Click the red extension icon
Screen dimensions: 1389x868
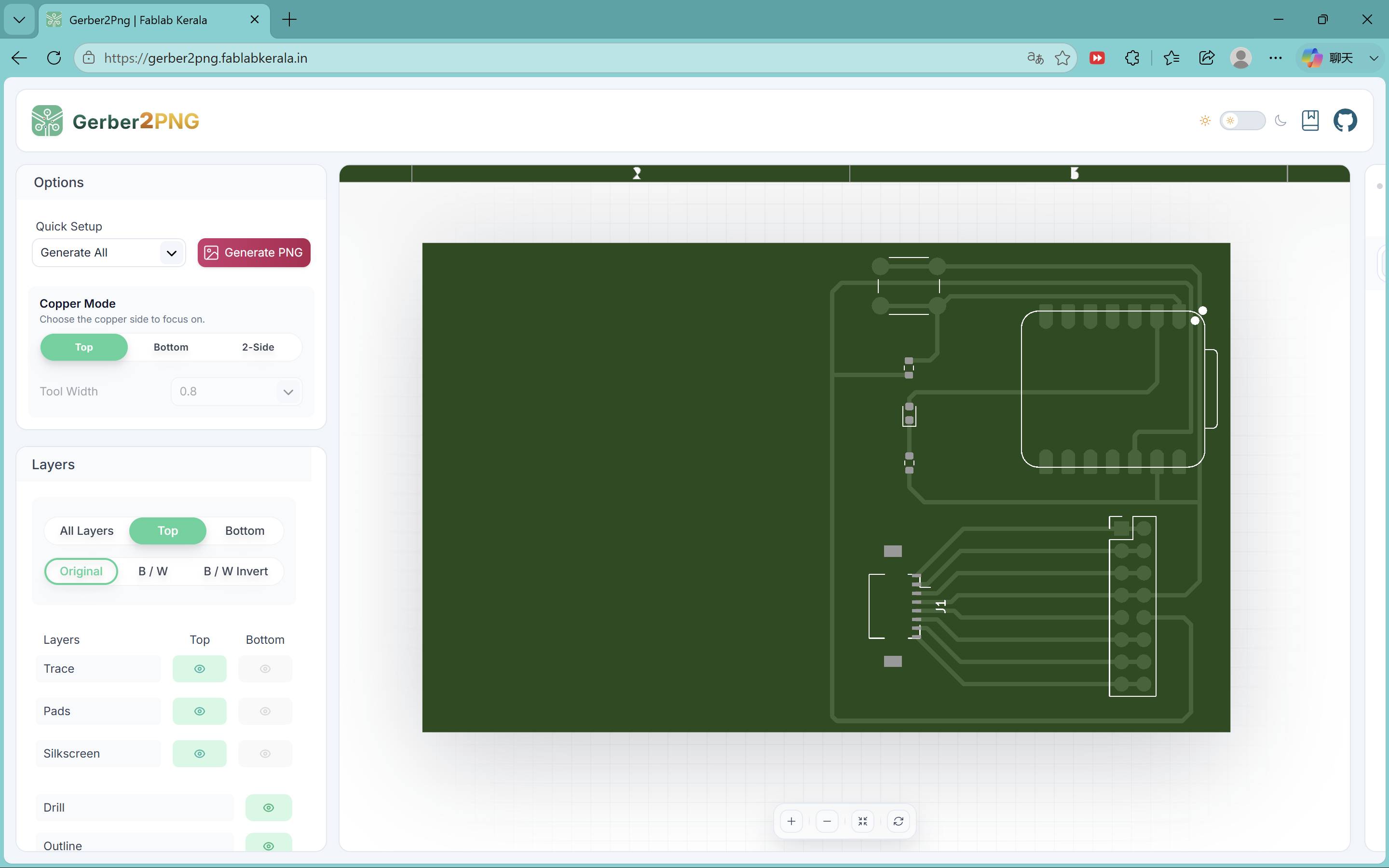[x=1097, y=58]
